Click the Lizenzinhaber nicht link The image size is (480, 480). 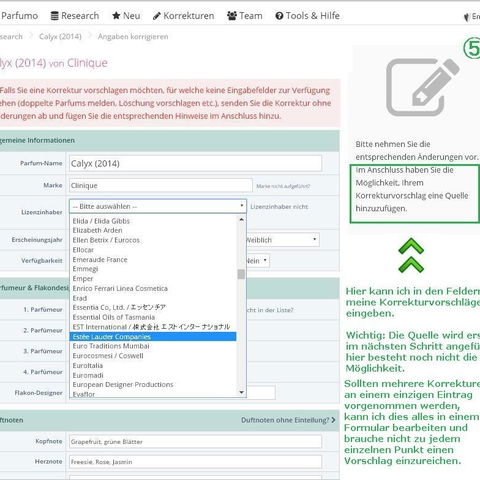point(279,207)
